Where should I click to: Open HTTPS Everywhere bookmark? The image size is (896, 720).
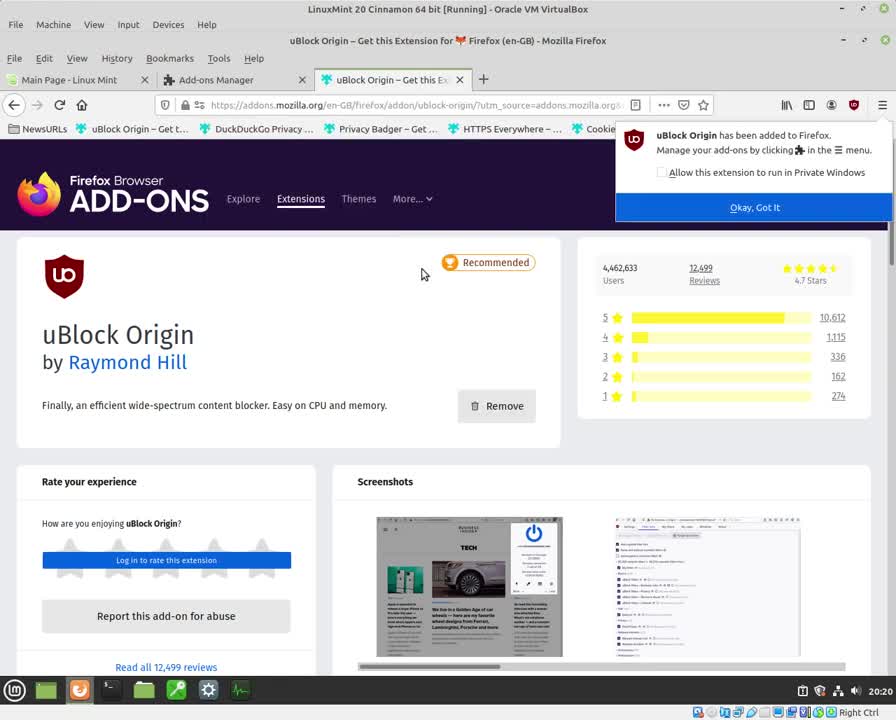(505, 129)
